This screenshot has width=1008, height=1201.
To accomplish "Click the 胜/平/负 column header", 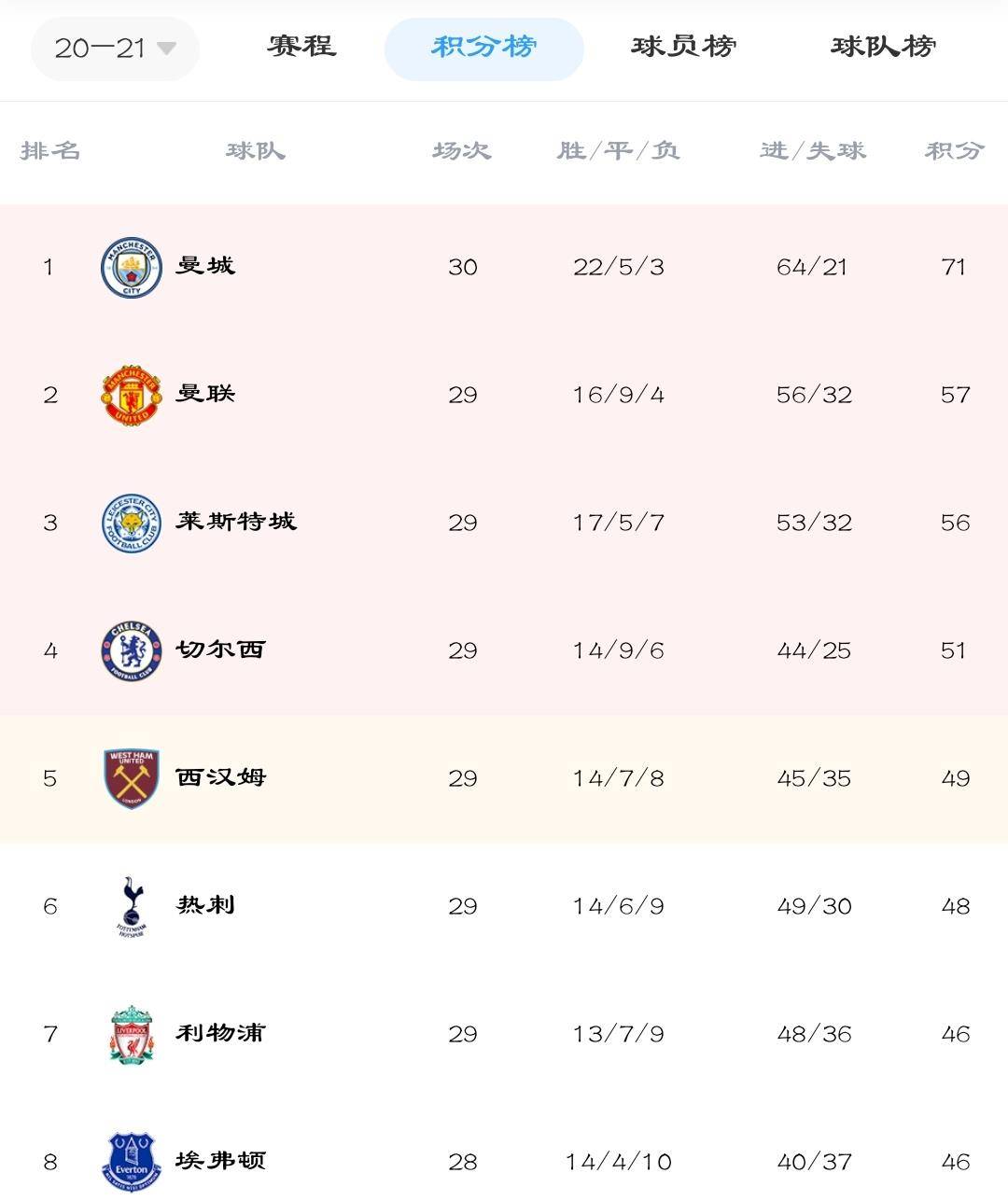I will point(619,150).
